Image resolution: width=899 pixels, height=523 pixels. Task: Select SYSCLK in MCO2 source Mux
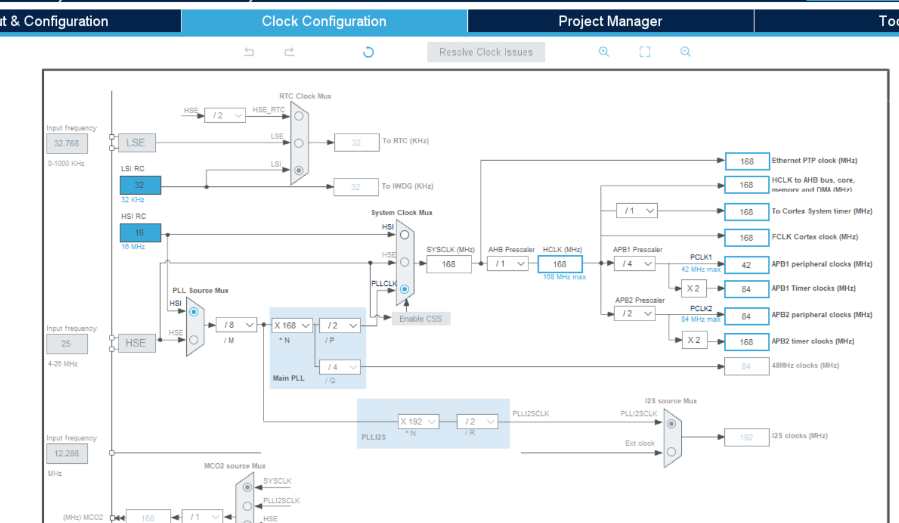[x=247, y=487]
